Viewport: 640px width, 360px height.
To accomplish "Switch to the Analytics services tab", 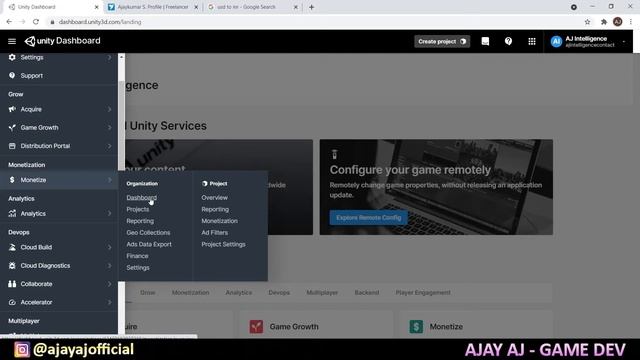I will point(239,293).
